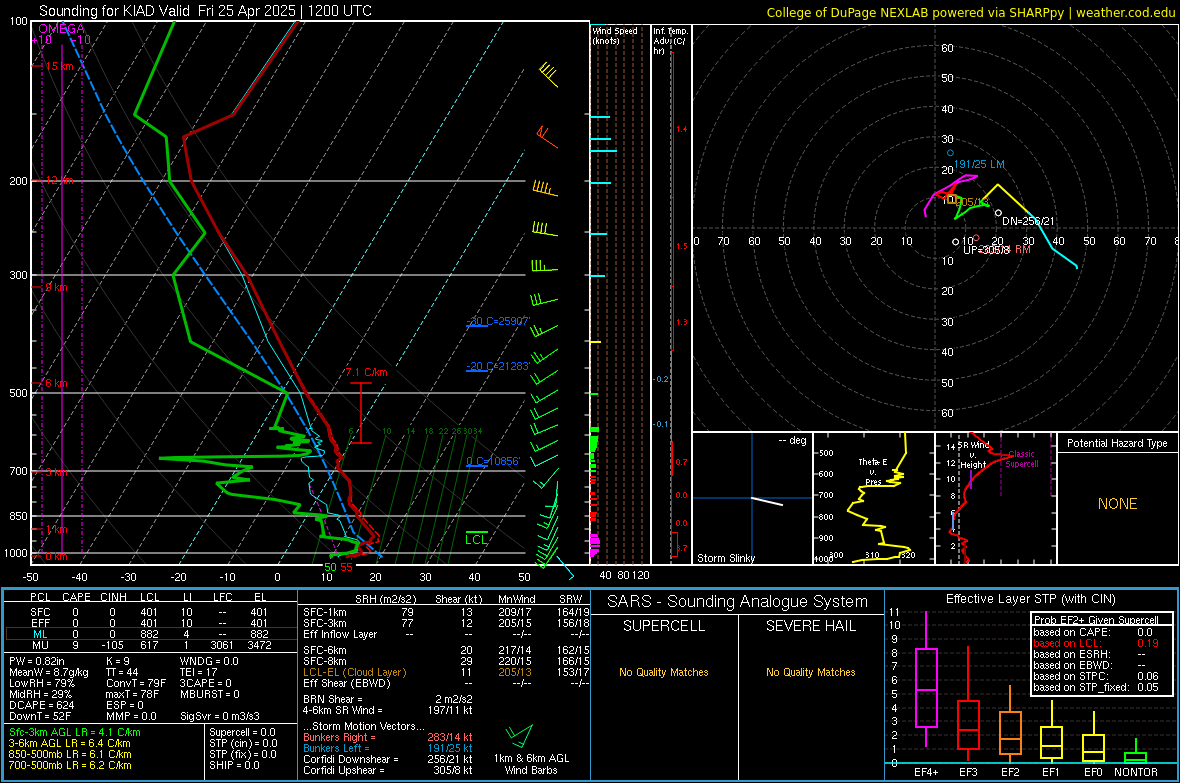Click the red wind barb near 150 mb
Image resolution: width=1180 pixels, height=783 pixels.
[x=547, y=136]
